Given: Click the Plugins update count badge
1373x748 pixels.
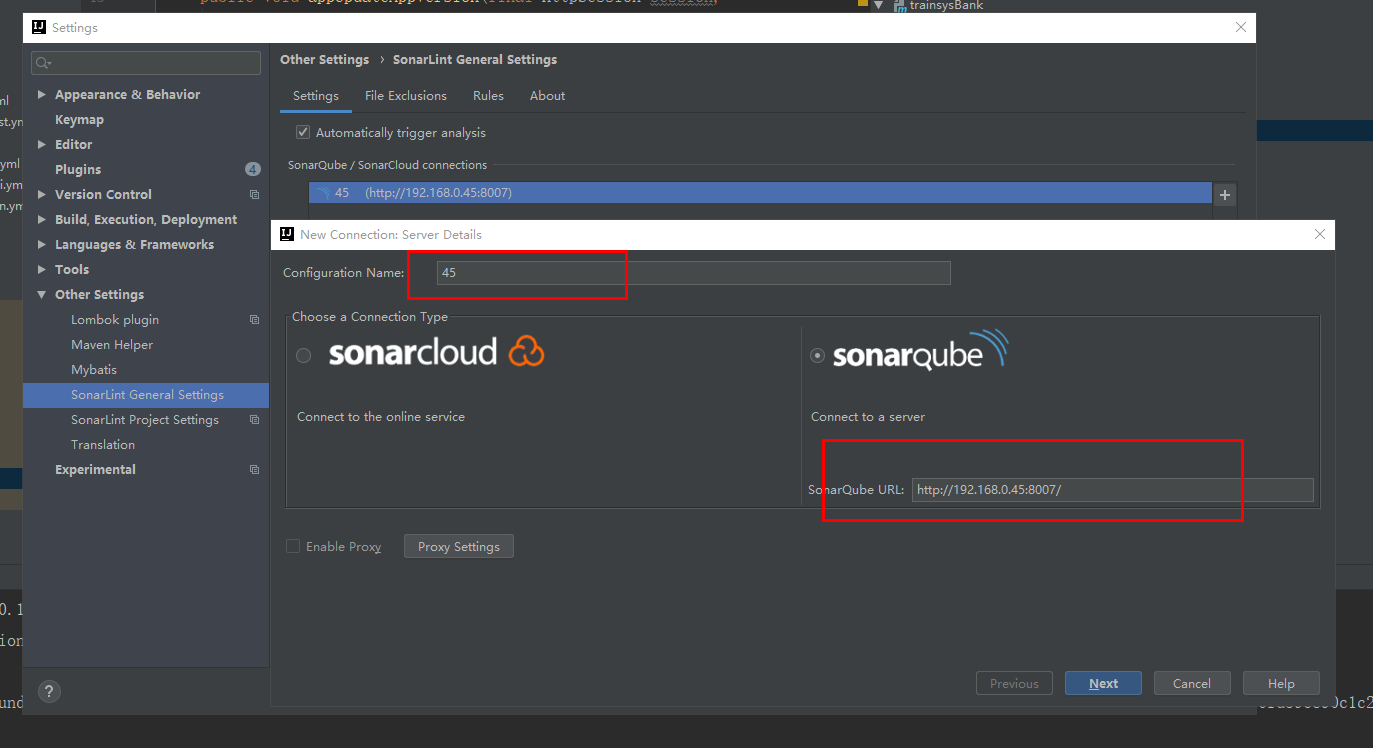Looking at the screenshot, I should (252, 169).
